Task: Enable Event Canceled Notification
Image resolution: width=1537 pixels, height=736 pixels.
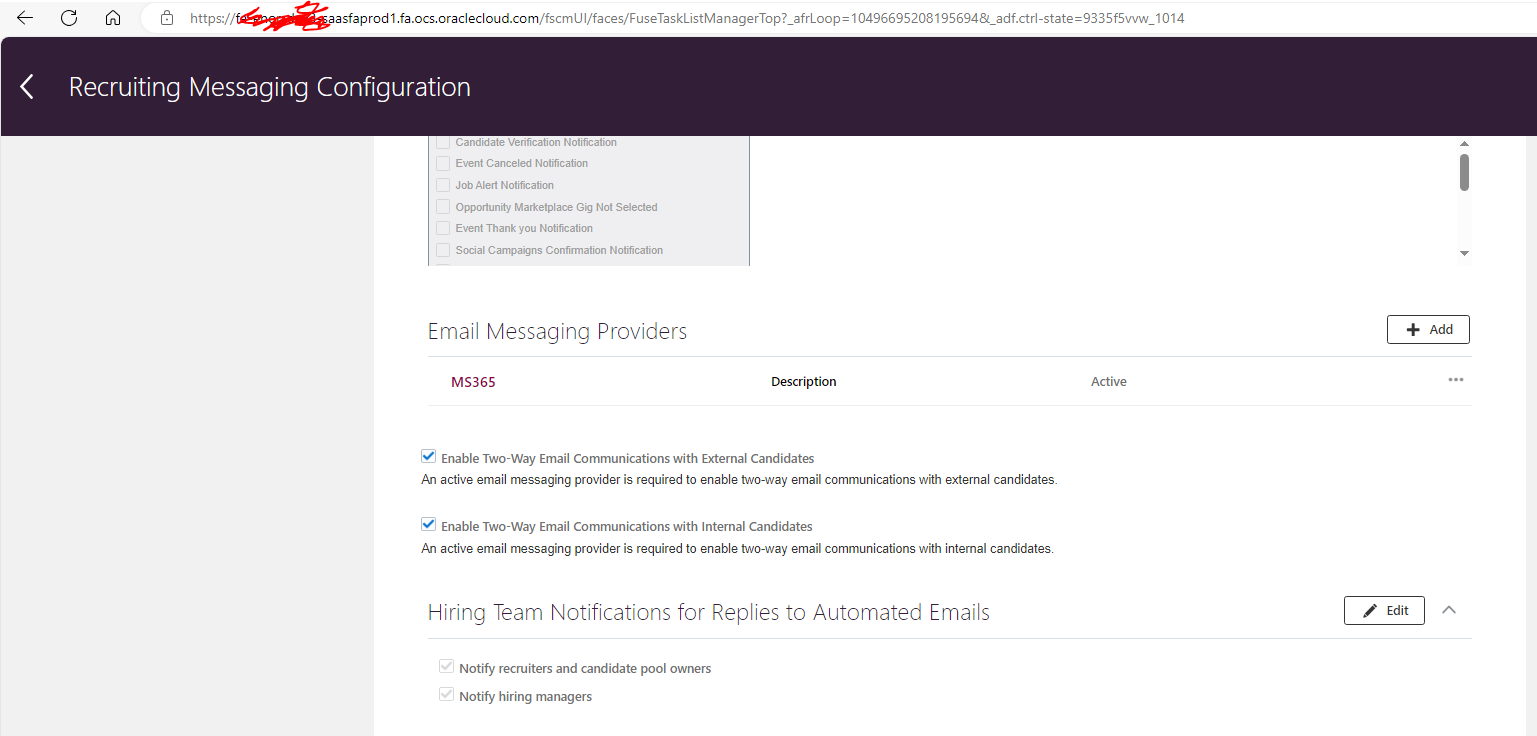Action: tap(443, 163)
